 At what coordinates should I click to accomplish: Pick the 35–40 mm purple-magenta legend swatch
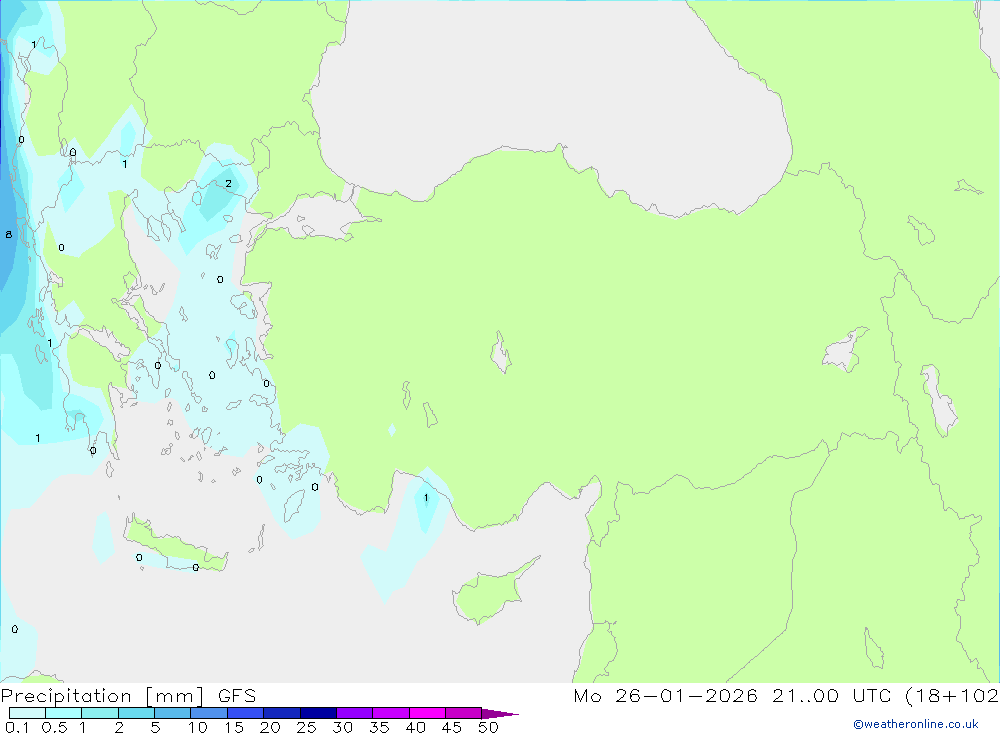[391, 713]
